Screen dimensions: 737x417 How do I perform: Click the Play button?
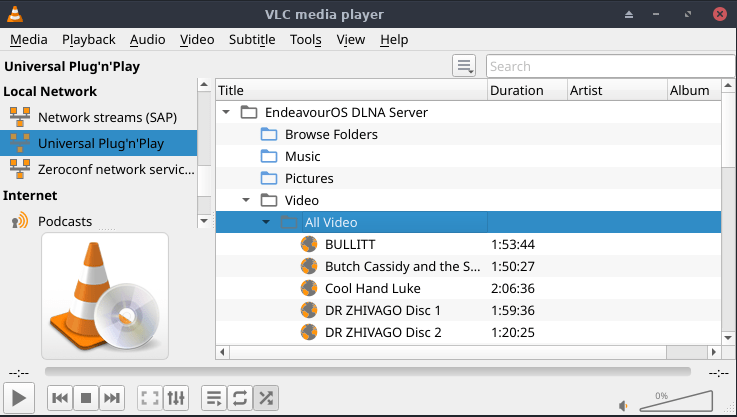point(19,398)
